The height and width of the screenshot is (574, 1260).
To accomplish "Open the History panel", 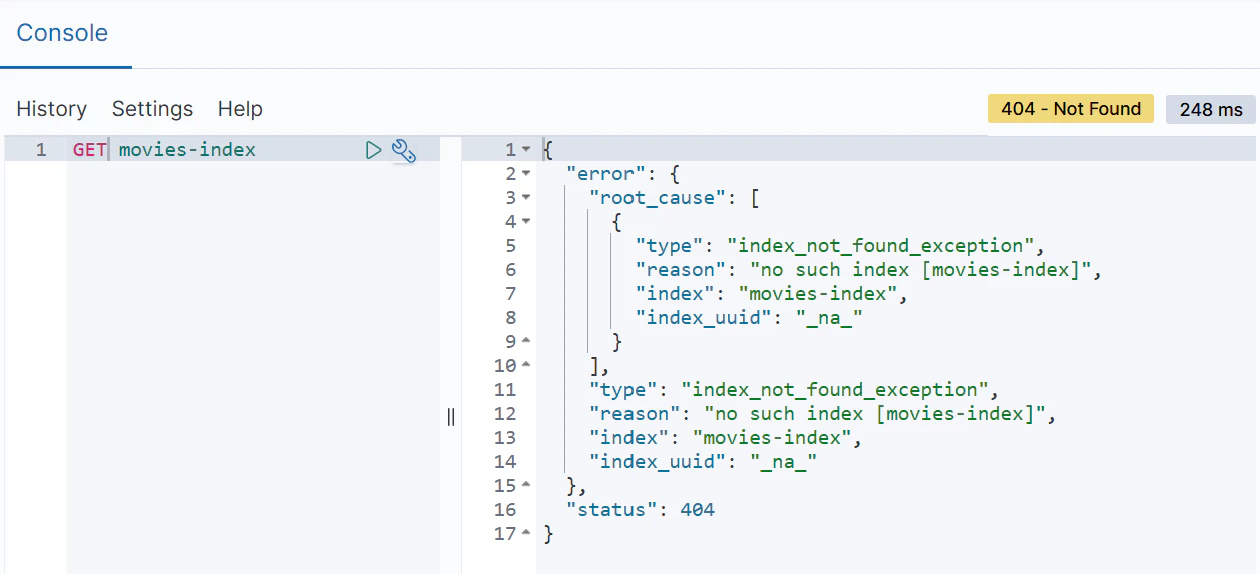I will click(51, 109).
